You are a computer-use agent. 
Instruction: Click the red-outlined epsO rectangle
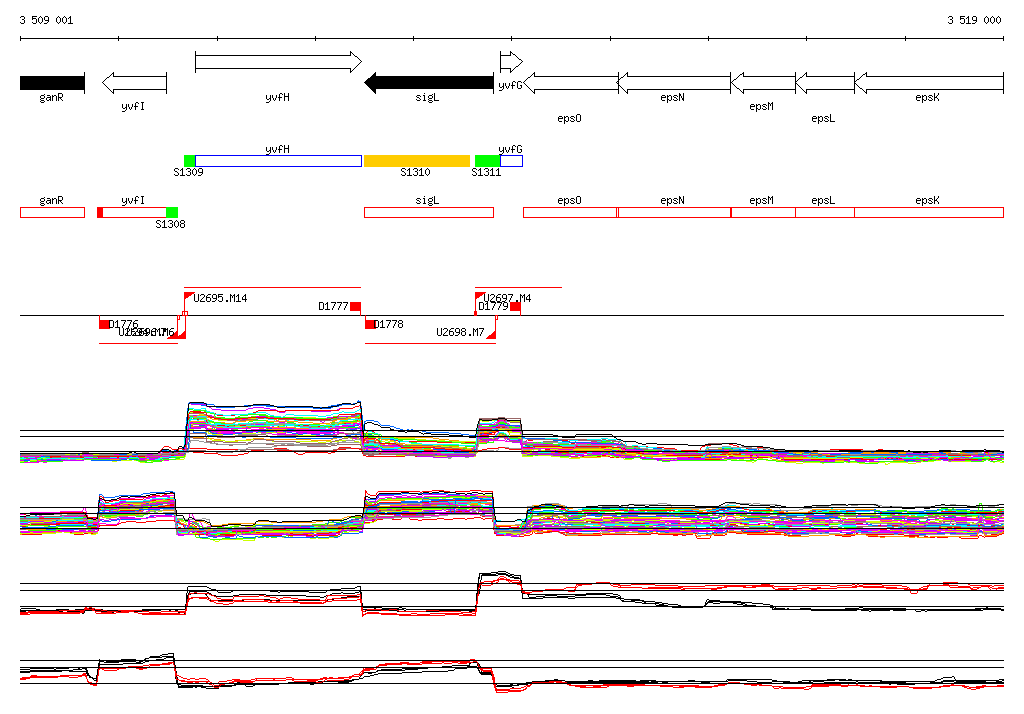(570, 212)
